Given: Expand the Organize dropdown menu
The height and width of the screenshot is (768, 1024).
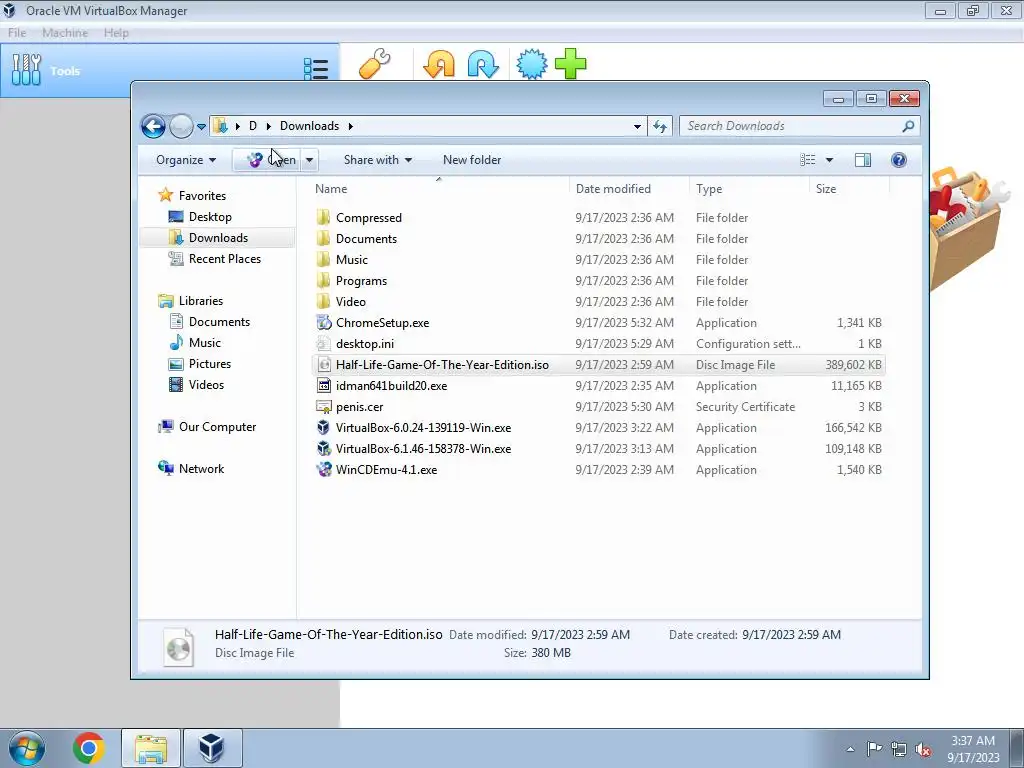Looking at the screenshot, I should click(x=186, y=160).
